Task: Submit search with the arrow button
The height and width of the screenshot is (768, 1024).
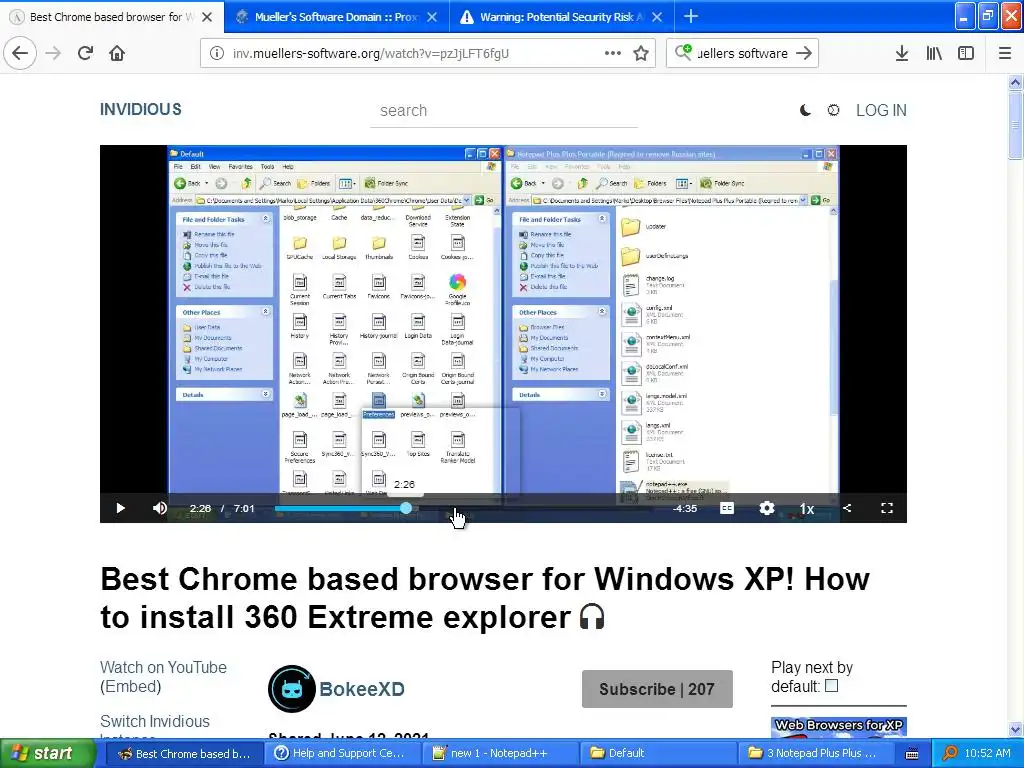Action: coord(804,54)
